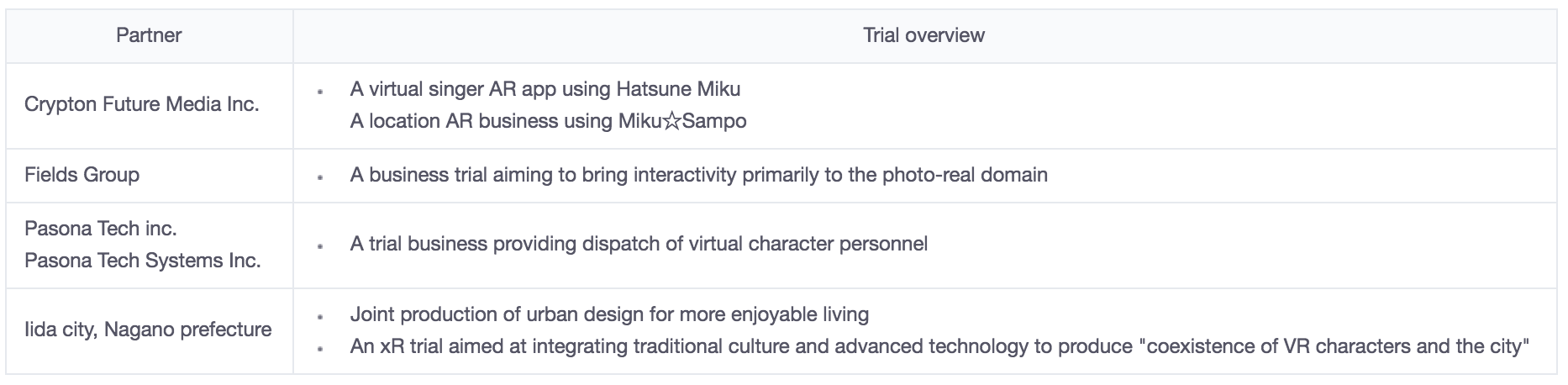Click the photo-real domain trial text

[x=698, y=175]
